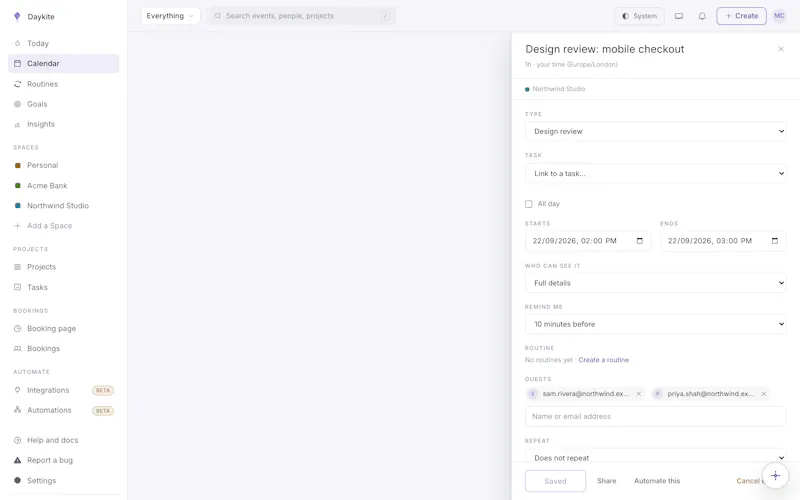Open Help and docs

pyautogui.click(x=63, y=440)
